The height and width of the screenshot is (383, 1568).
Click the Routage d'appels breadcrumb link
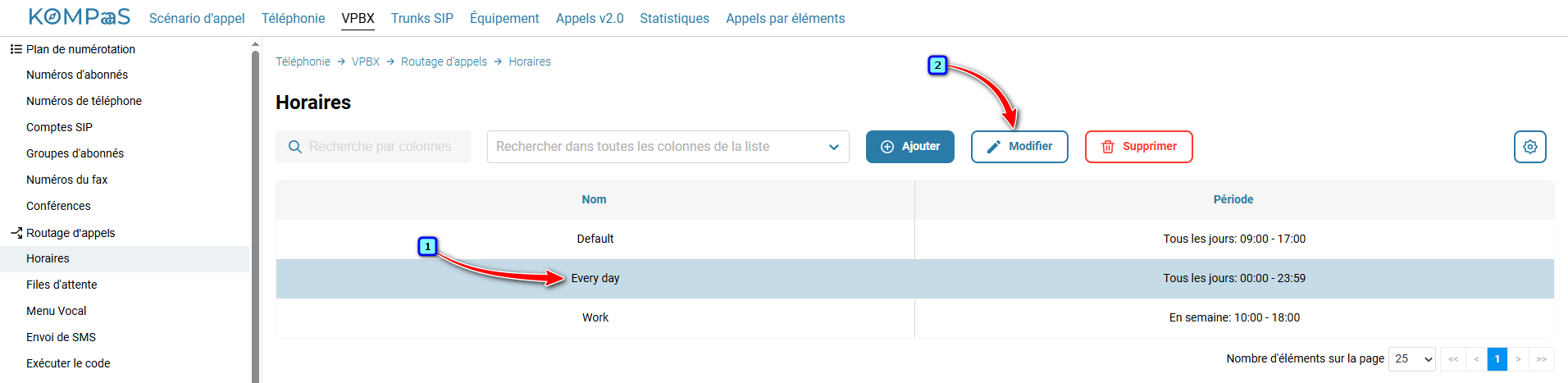coord(444,62)
